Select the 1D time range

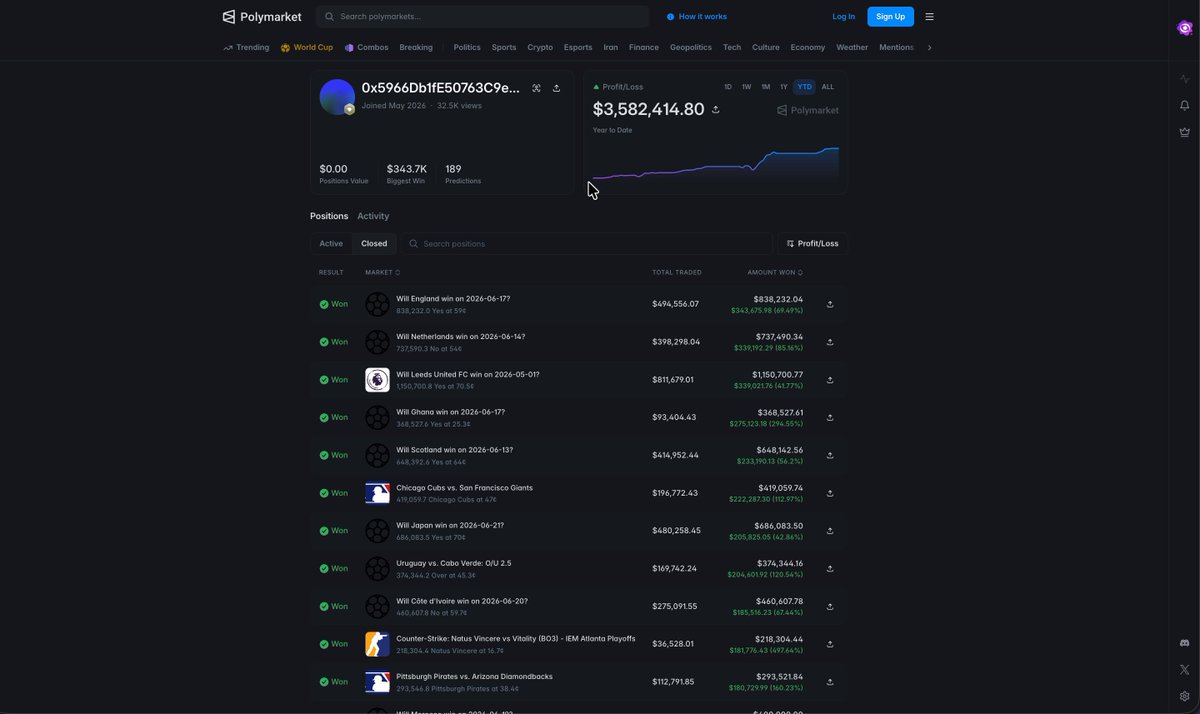click(728, 87)
